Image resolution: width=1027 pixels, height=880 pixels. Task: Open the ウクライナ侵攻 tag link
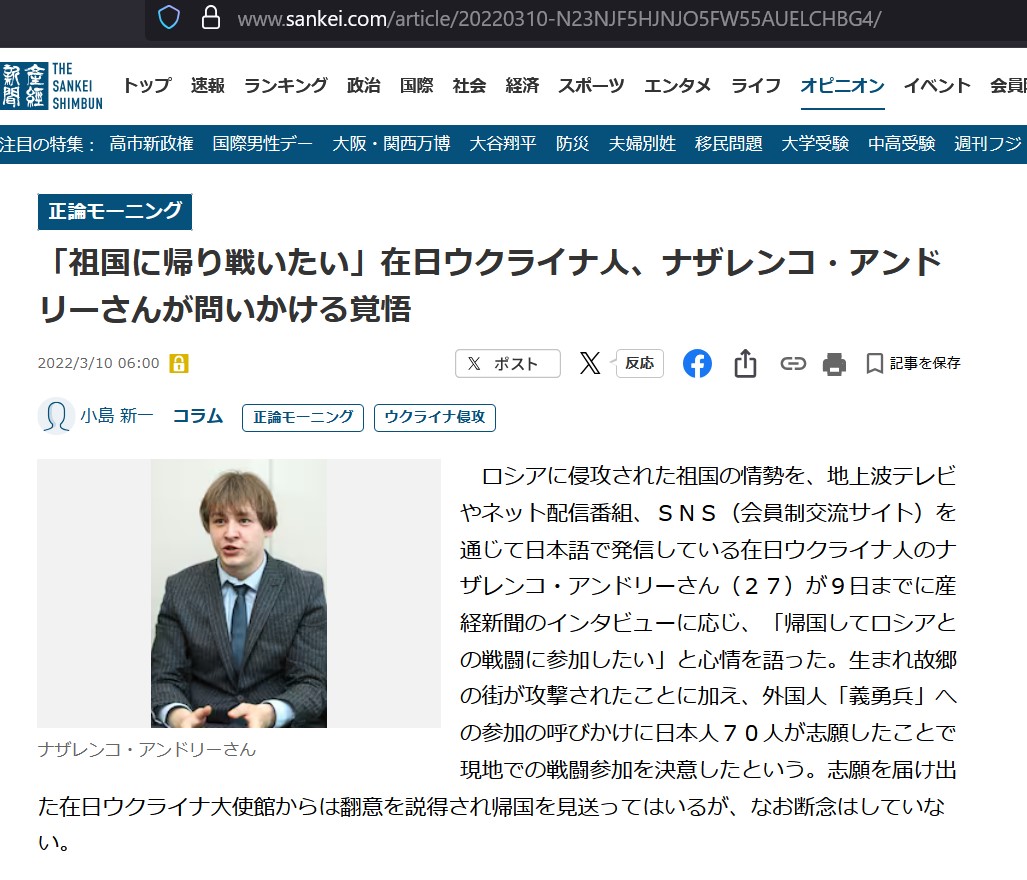click(x=435, y=418)
